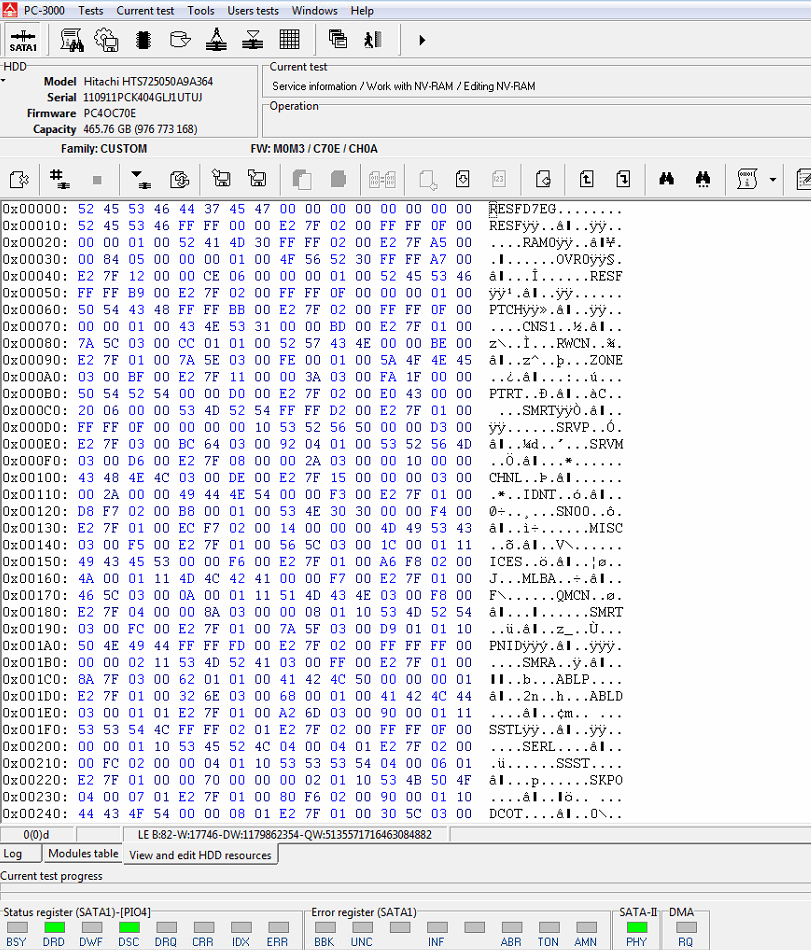Click the UNC error register indicator
The image size is (811, 950).
362,927
